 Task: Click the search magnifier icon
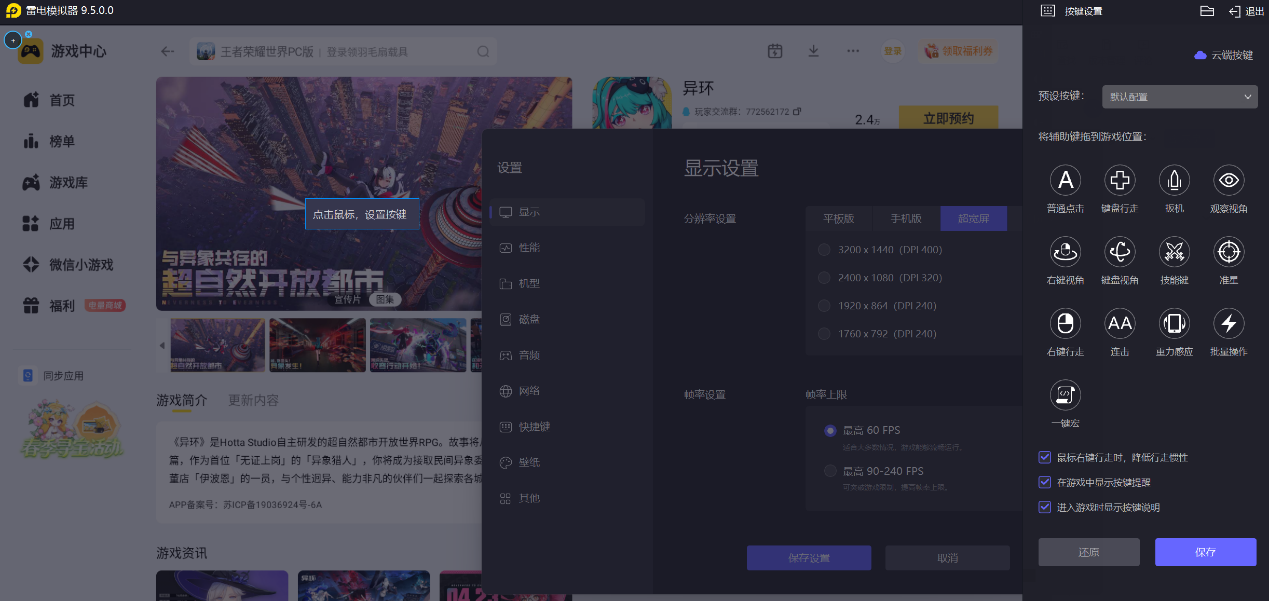(483, 52)
